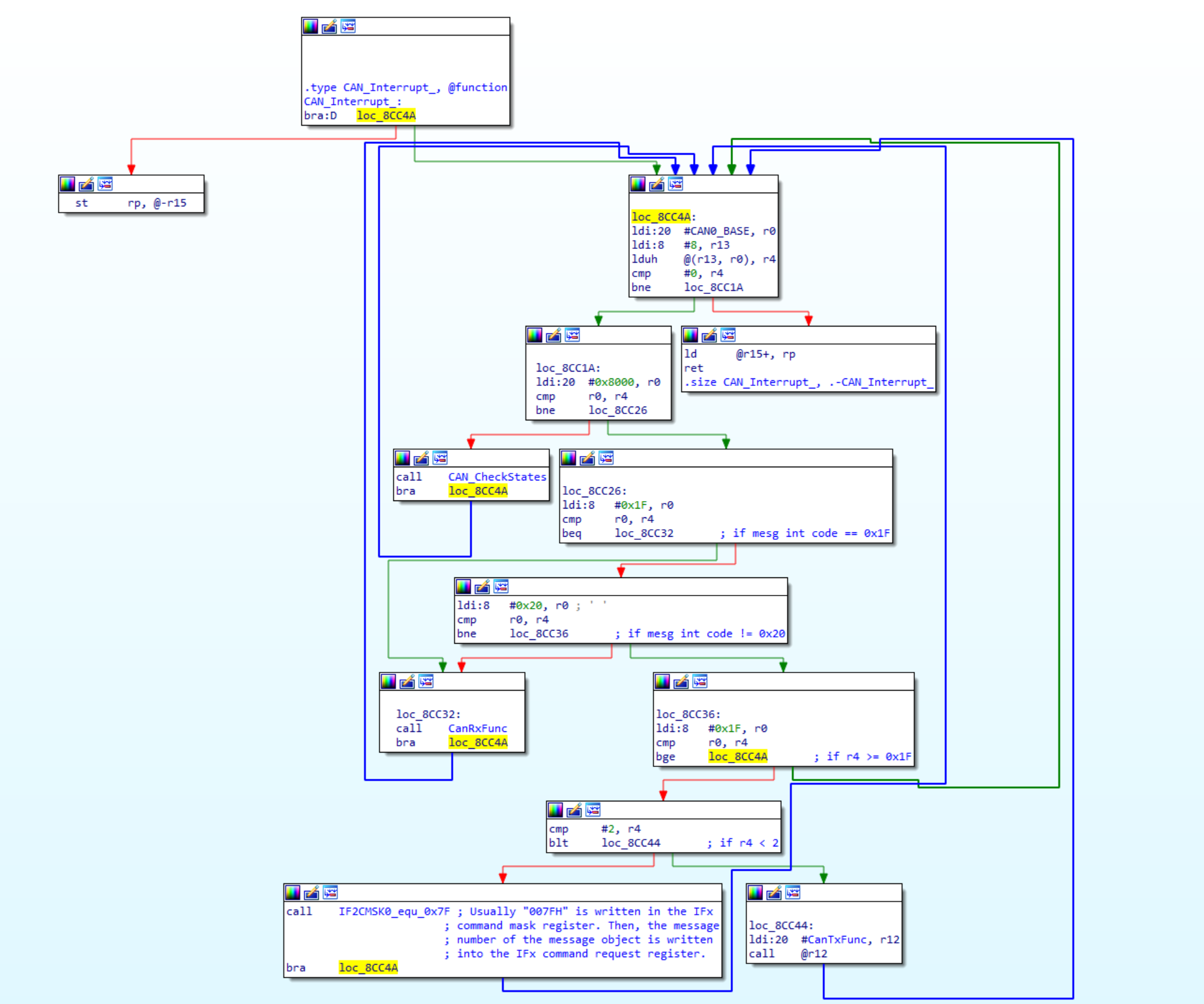Click edit icon in loc_8CC1A node header
This screenshot has height=1004, width=1204.
[554, 335]
